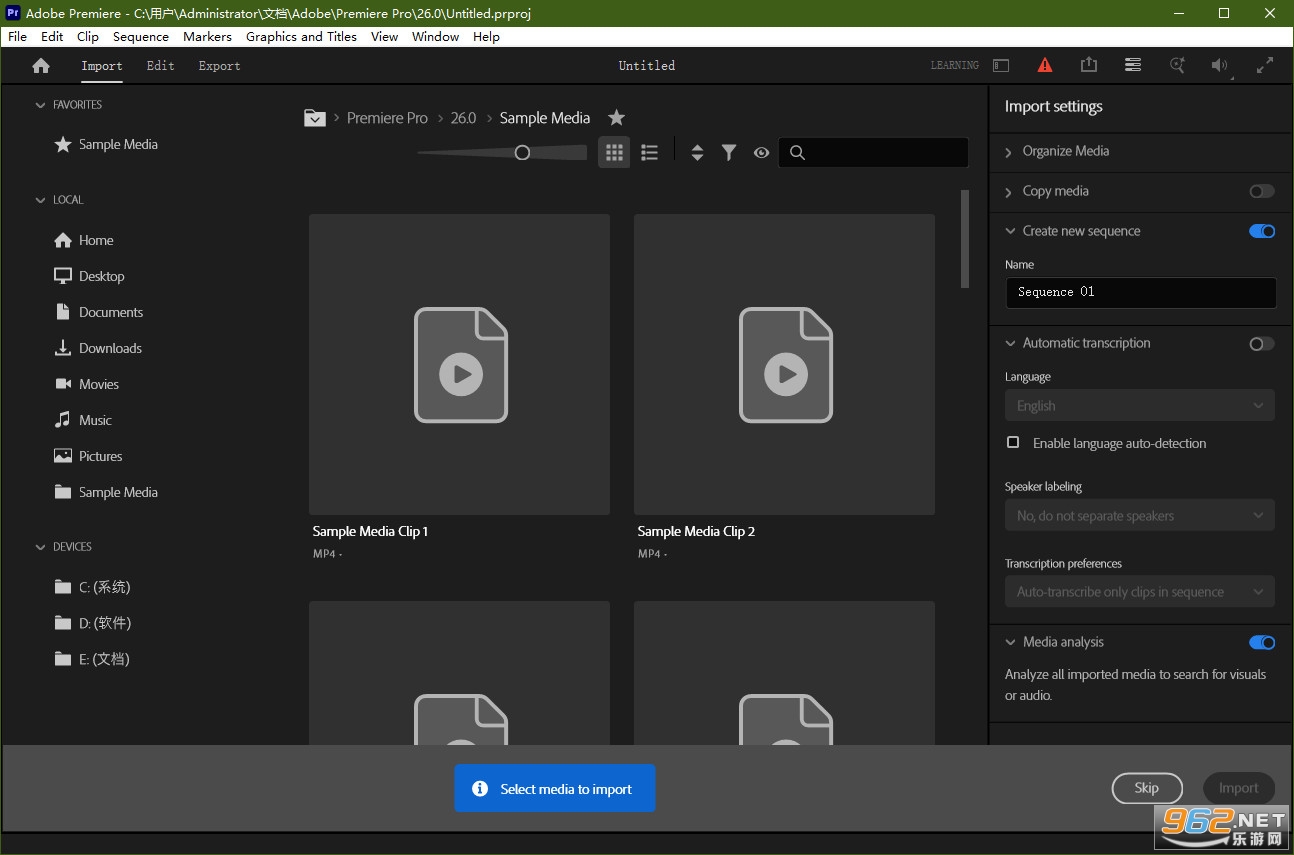Turn off Media analysis switch
1294x855 pixels.
(1262, 643)
